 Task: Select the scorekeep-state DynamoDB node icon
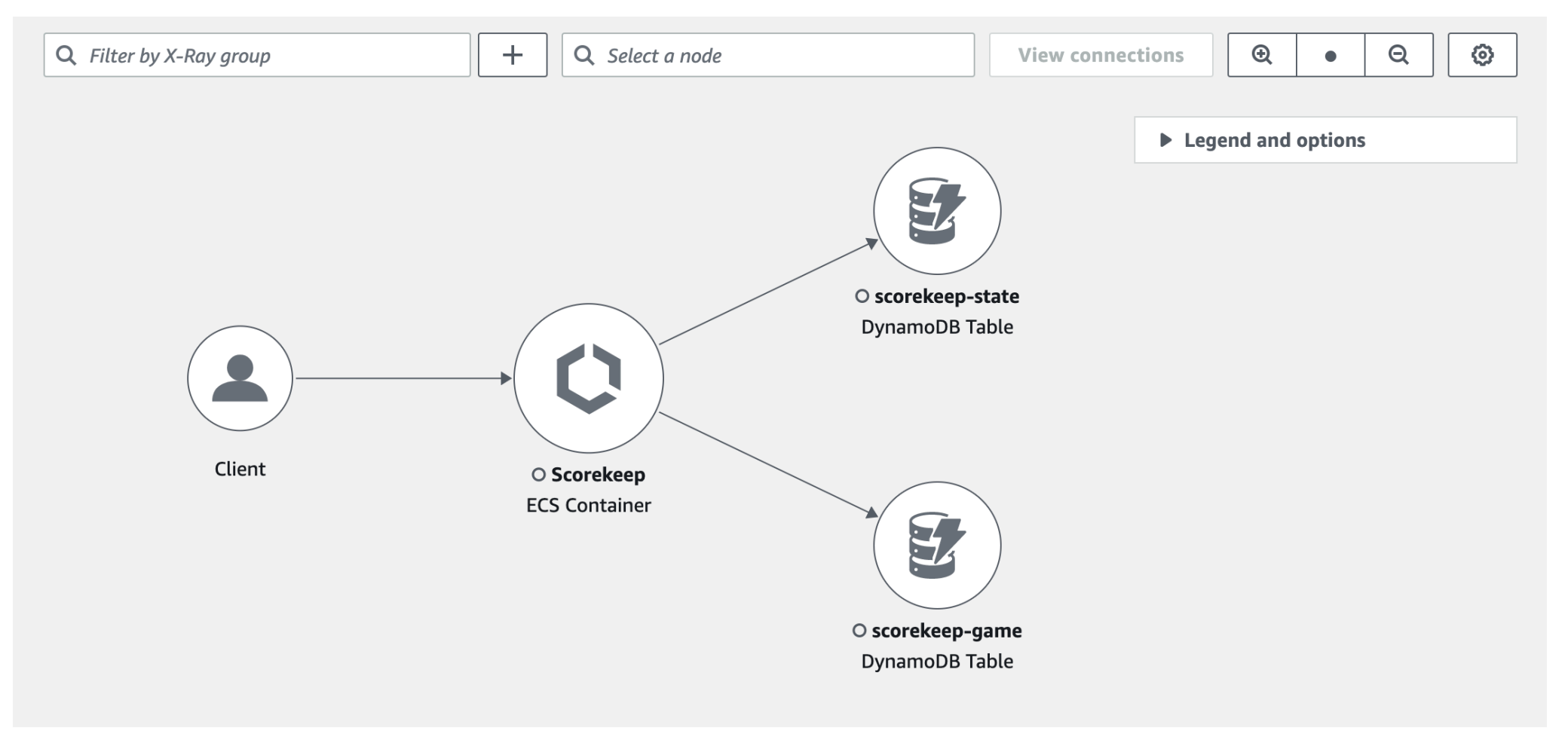[937, 211]
